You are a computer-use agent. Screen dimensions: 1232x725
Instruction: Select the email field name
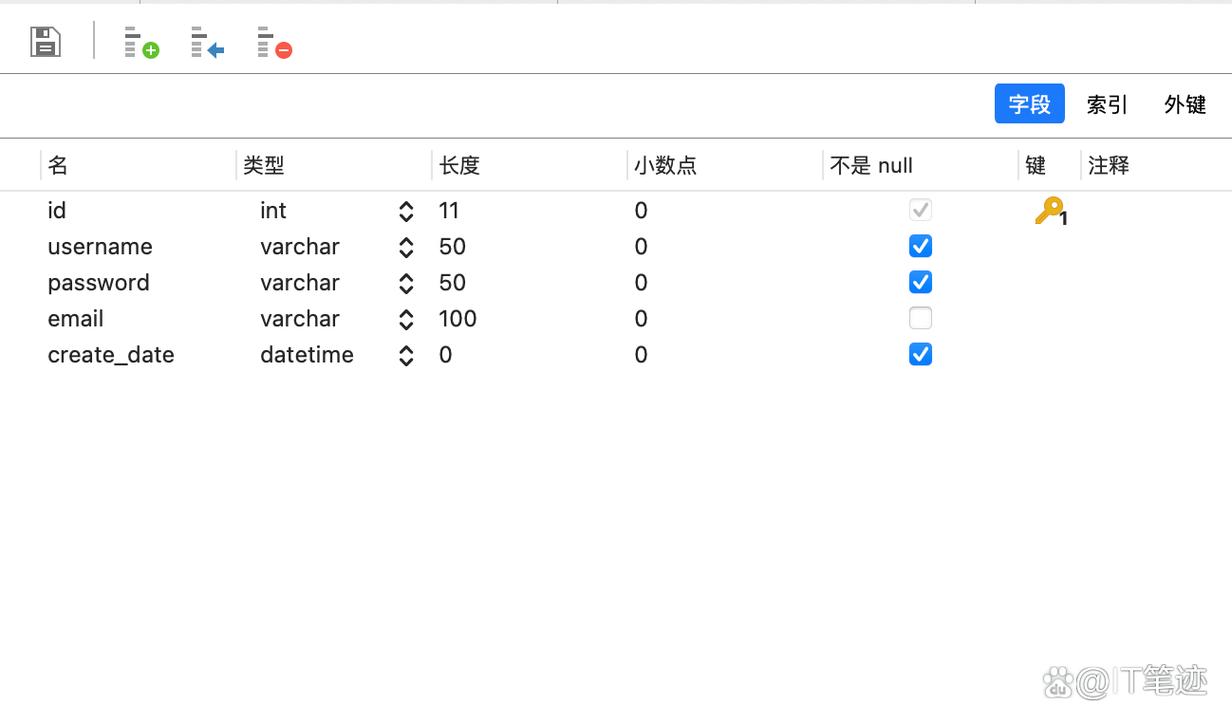[x=76, y=318]
